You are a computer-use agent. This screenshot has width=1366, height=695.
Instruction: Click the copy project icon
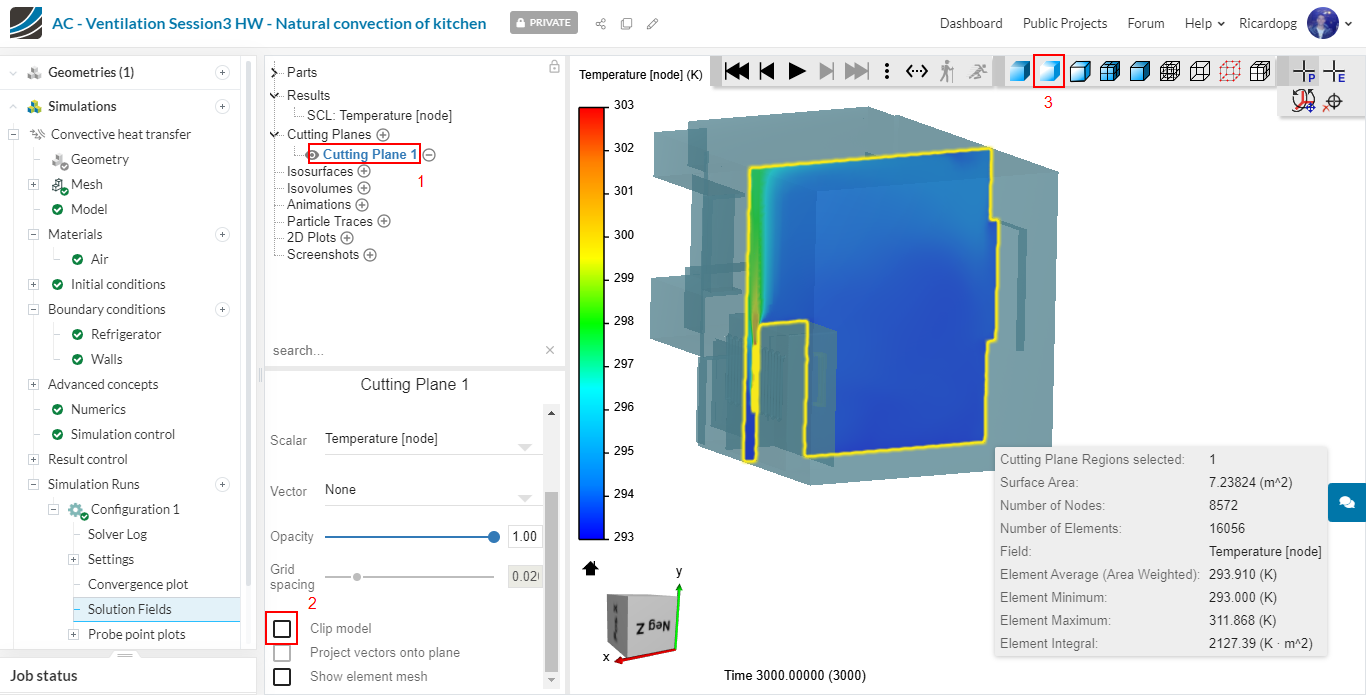click(x=626, y=23)
